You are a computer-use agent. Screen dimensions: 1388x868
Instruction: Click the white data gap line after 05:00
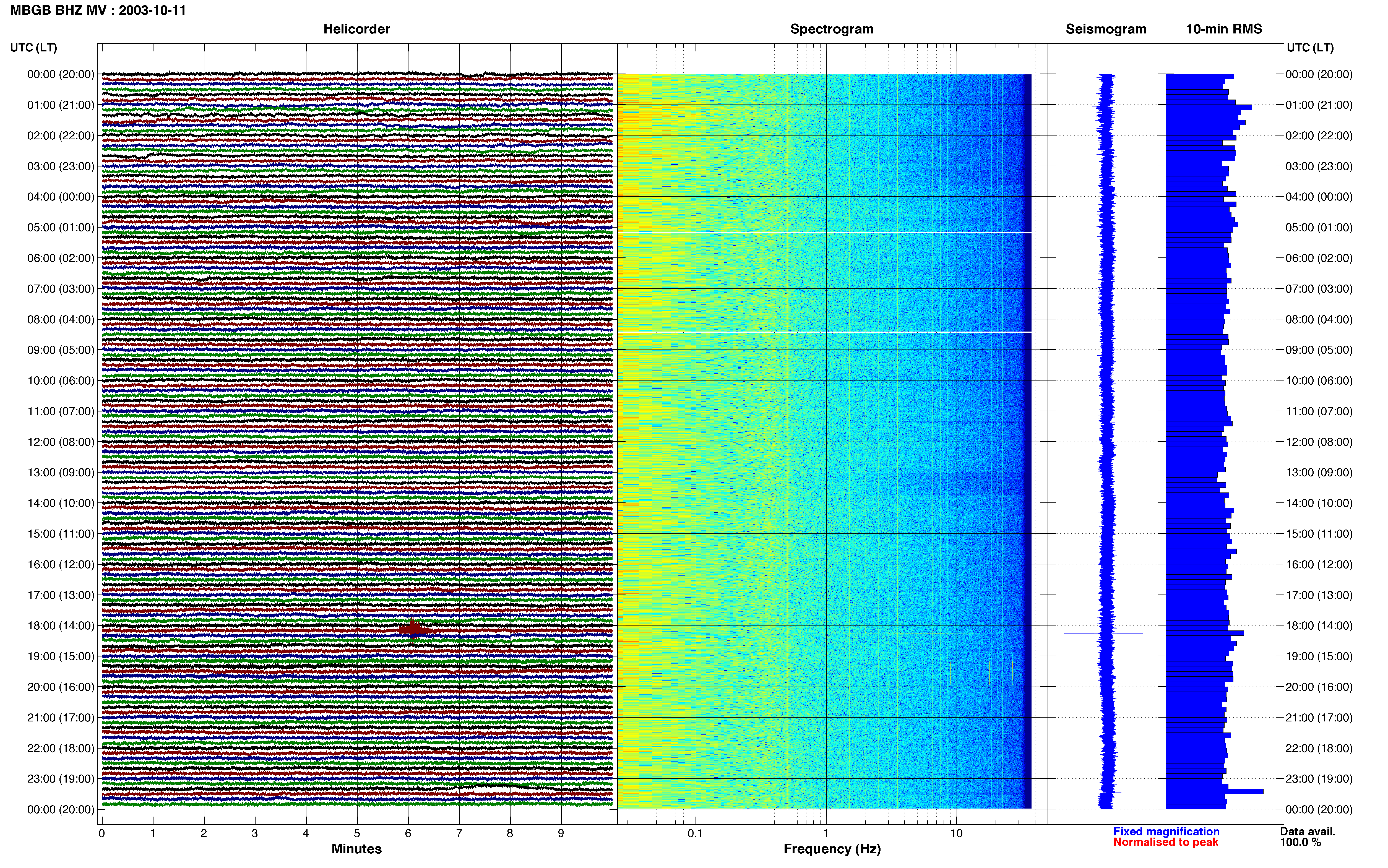tap(824, 233)
